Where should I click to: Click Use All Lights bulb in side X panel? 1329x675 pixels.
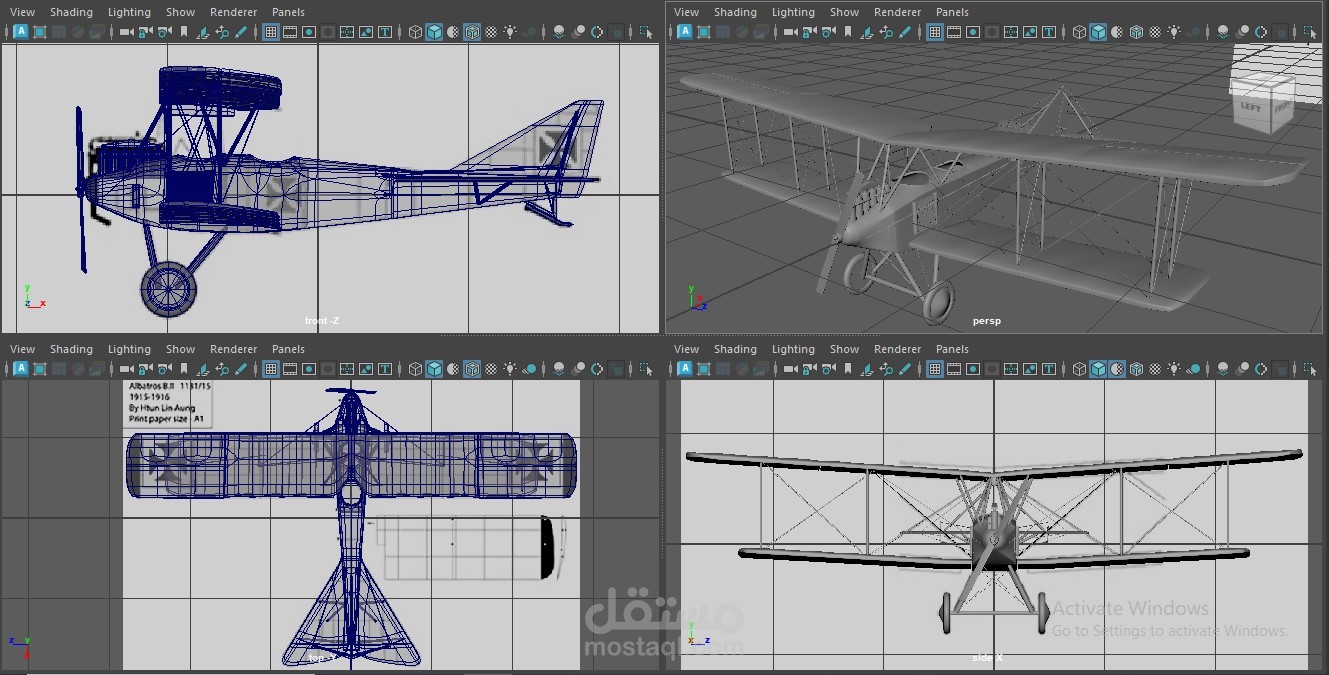click(1174, 369)
